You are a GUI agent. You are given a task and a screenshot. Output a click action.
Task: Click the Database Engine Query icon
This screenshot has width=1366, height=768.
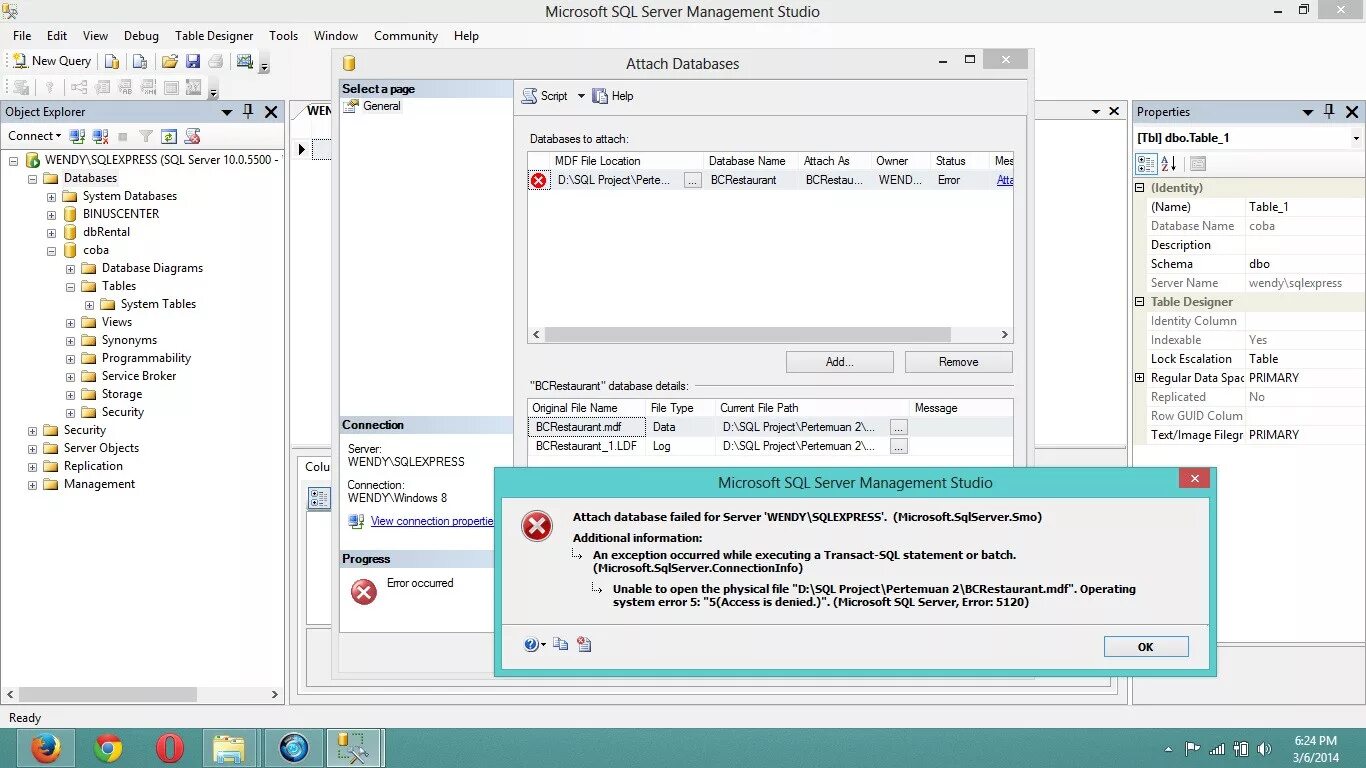[x=112, y=61]
